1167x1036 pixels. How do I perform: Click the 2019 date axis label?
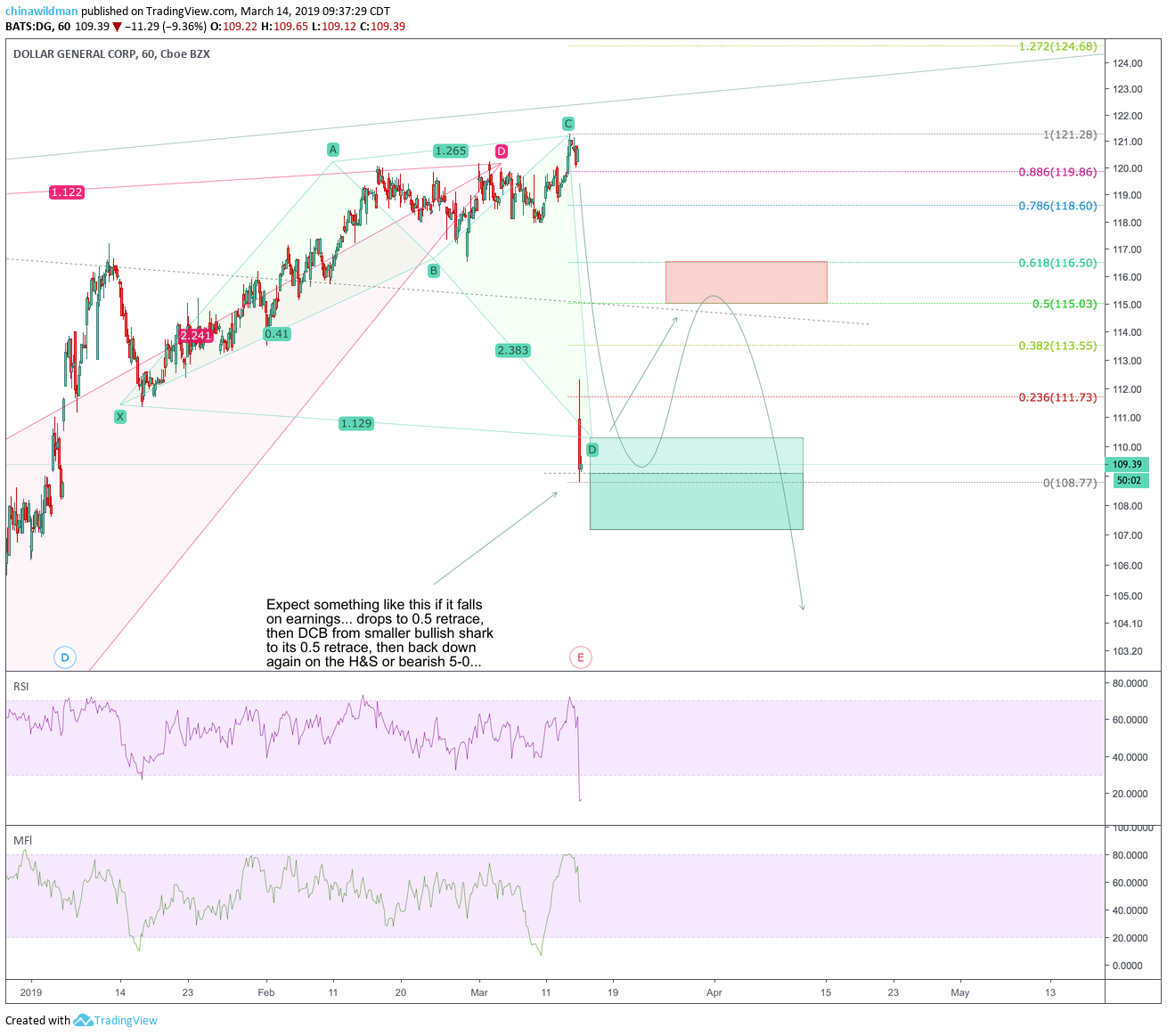[31, 992]
